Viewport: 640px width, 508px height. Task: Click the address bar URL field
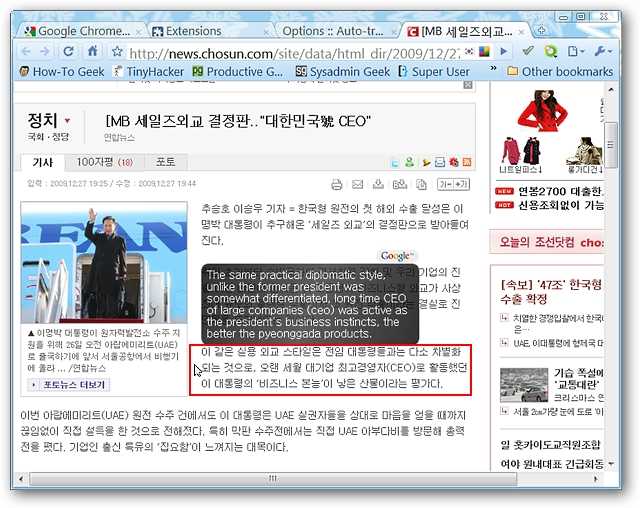[294, 53]
